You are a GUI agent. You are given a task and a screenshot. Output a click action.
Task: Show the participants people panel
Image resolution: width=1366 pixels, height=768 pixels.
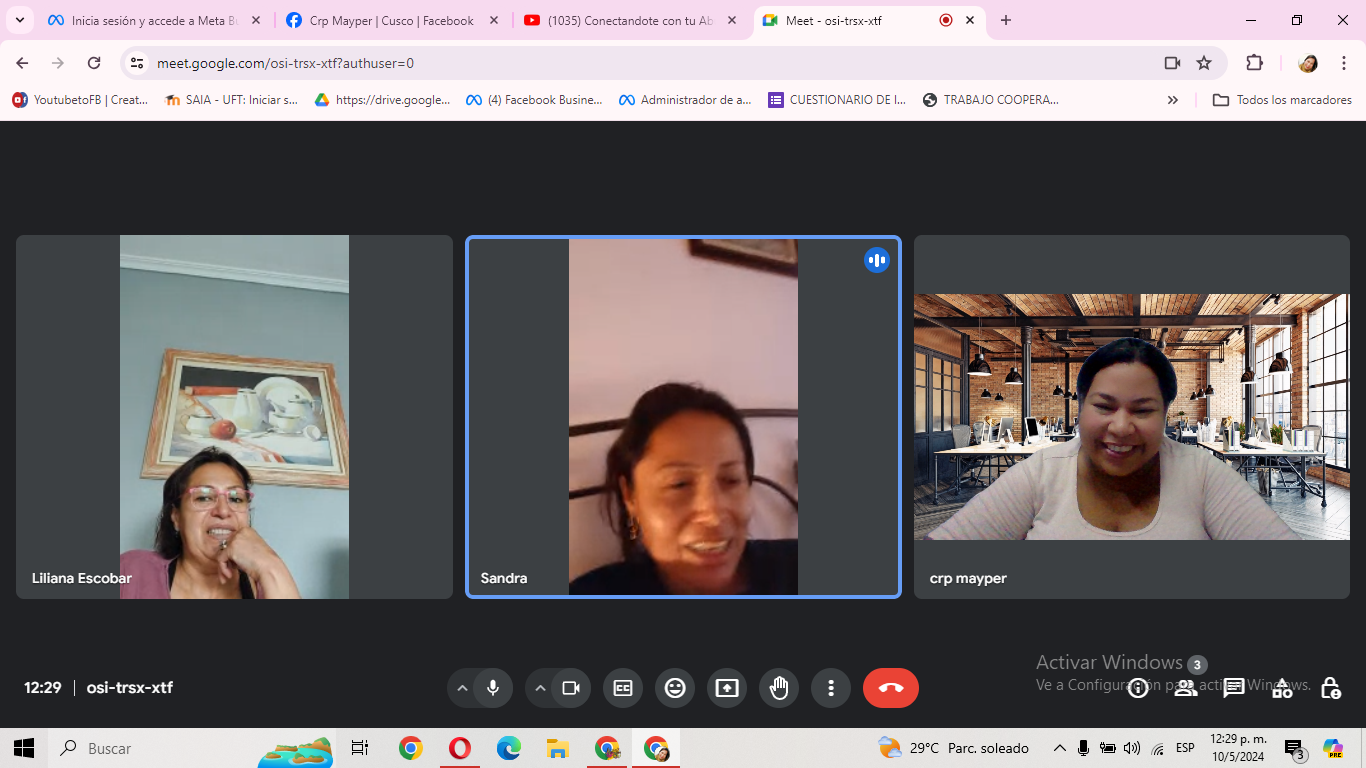point(1185,688)
